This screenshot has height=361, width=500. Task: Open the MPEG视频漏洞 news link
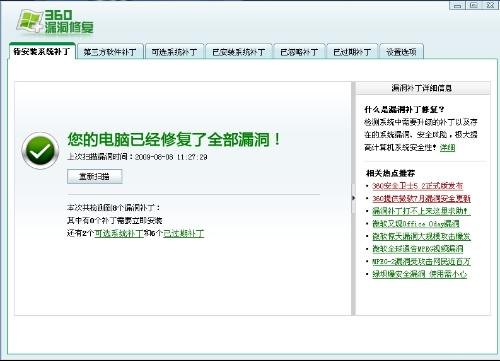(418, 249)
